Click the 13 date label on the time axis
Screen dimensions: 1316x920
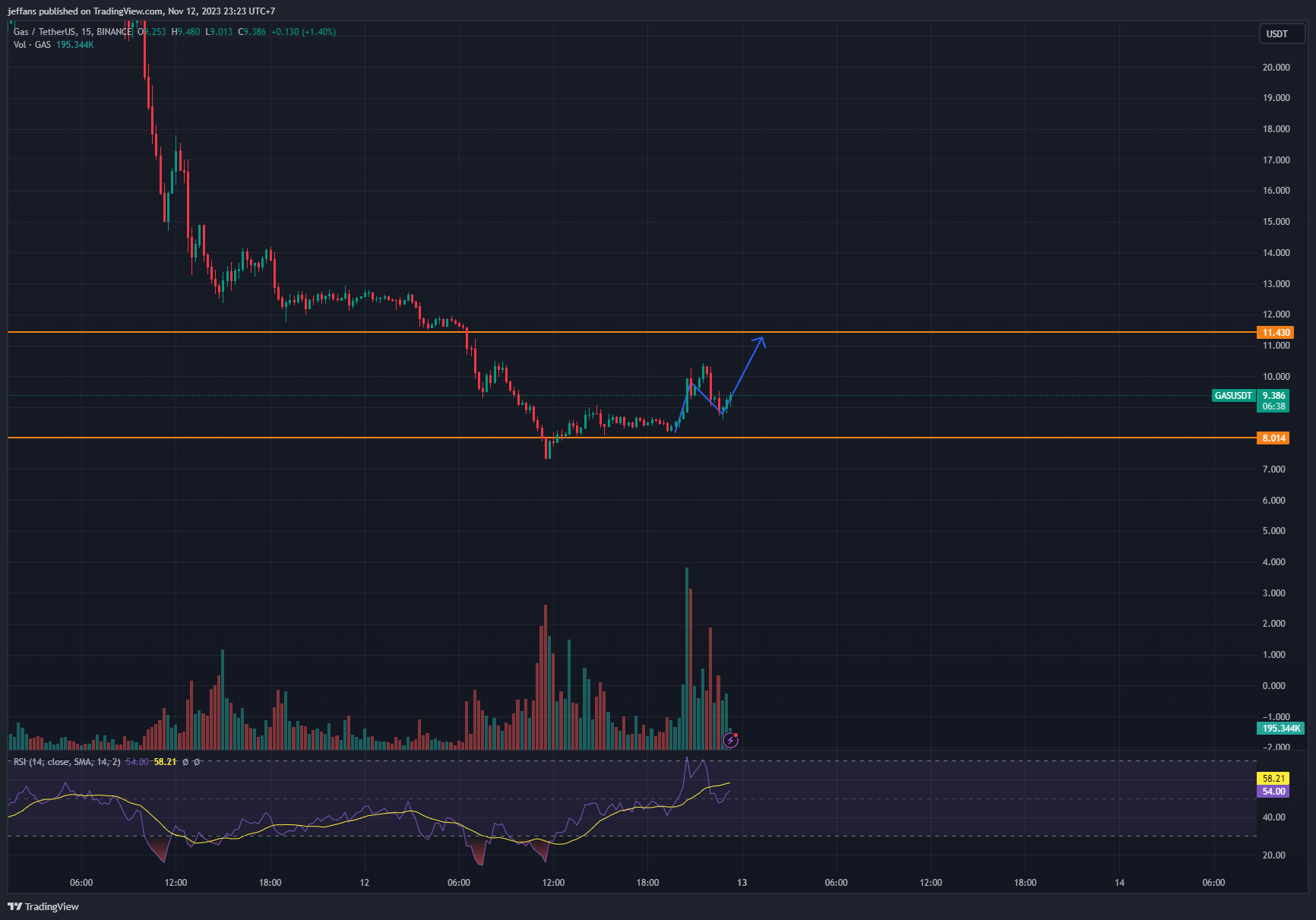coord(742,883)
